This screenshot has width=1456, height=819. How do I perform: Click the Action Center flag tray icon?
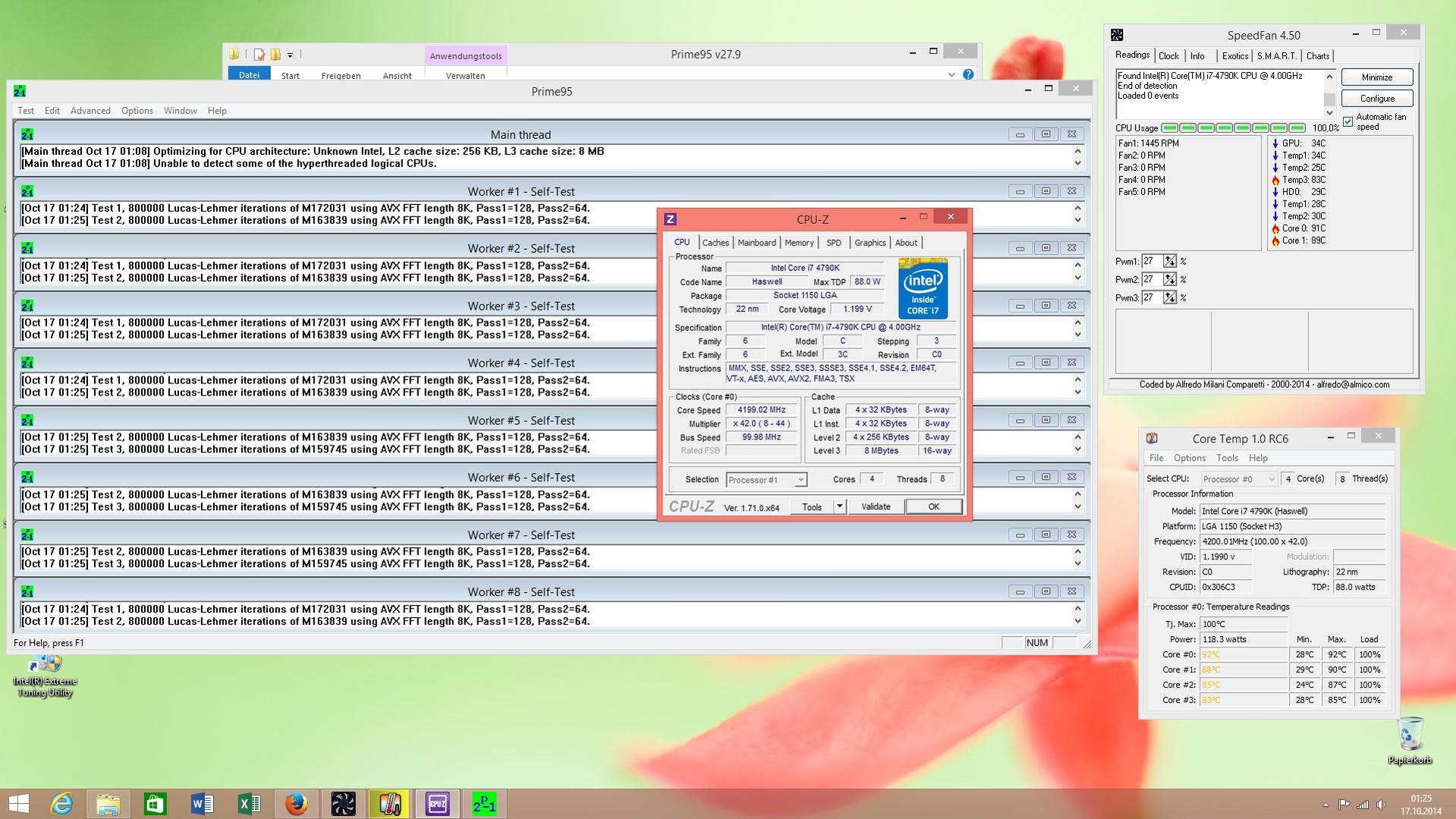1344,805
